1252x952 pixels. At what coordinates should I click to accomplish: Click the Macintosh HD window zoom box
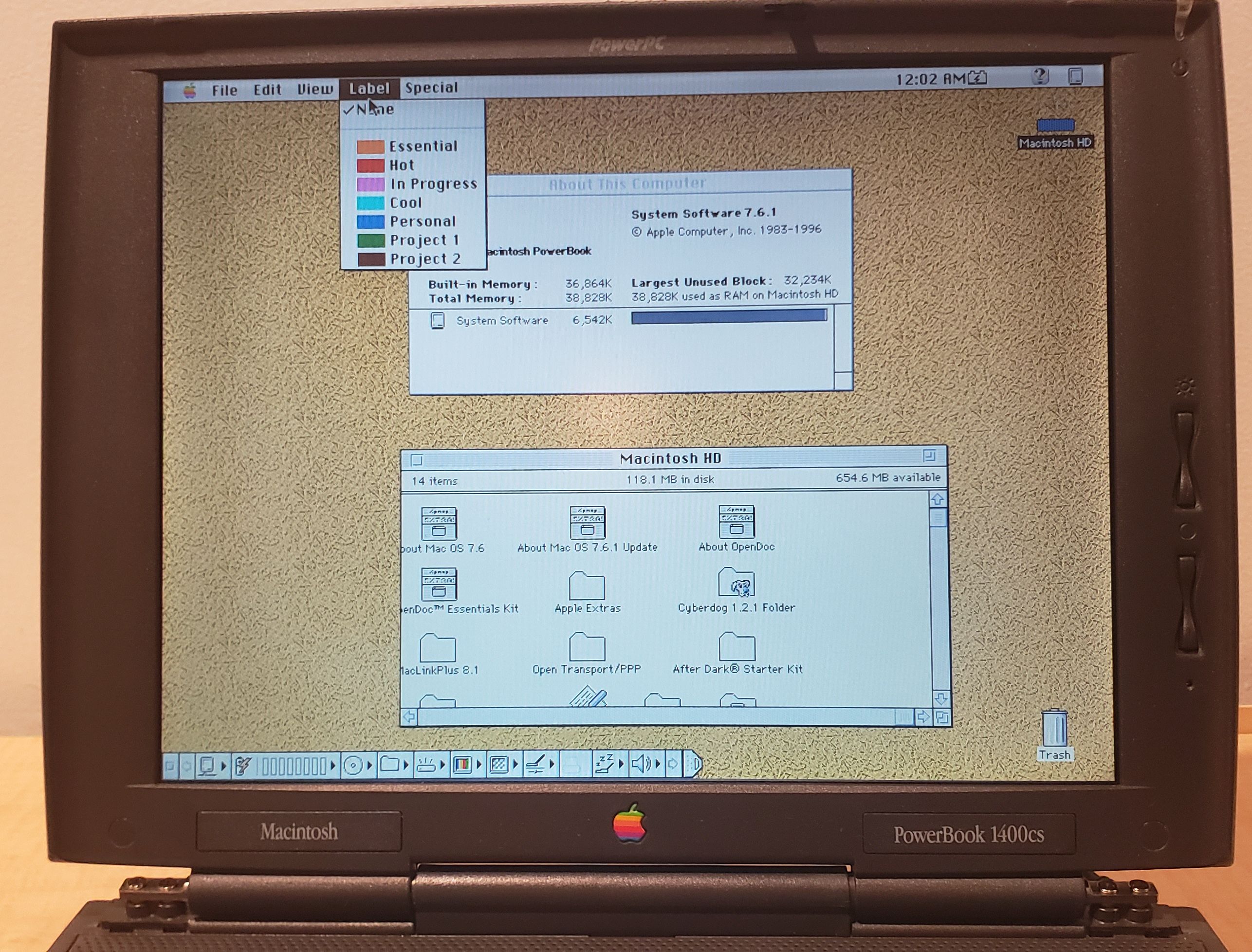point(929,456)
